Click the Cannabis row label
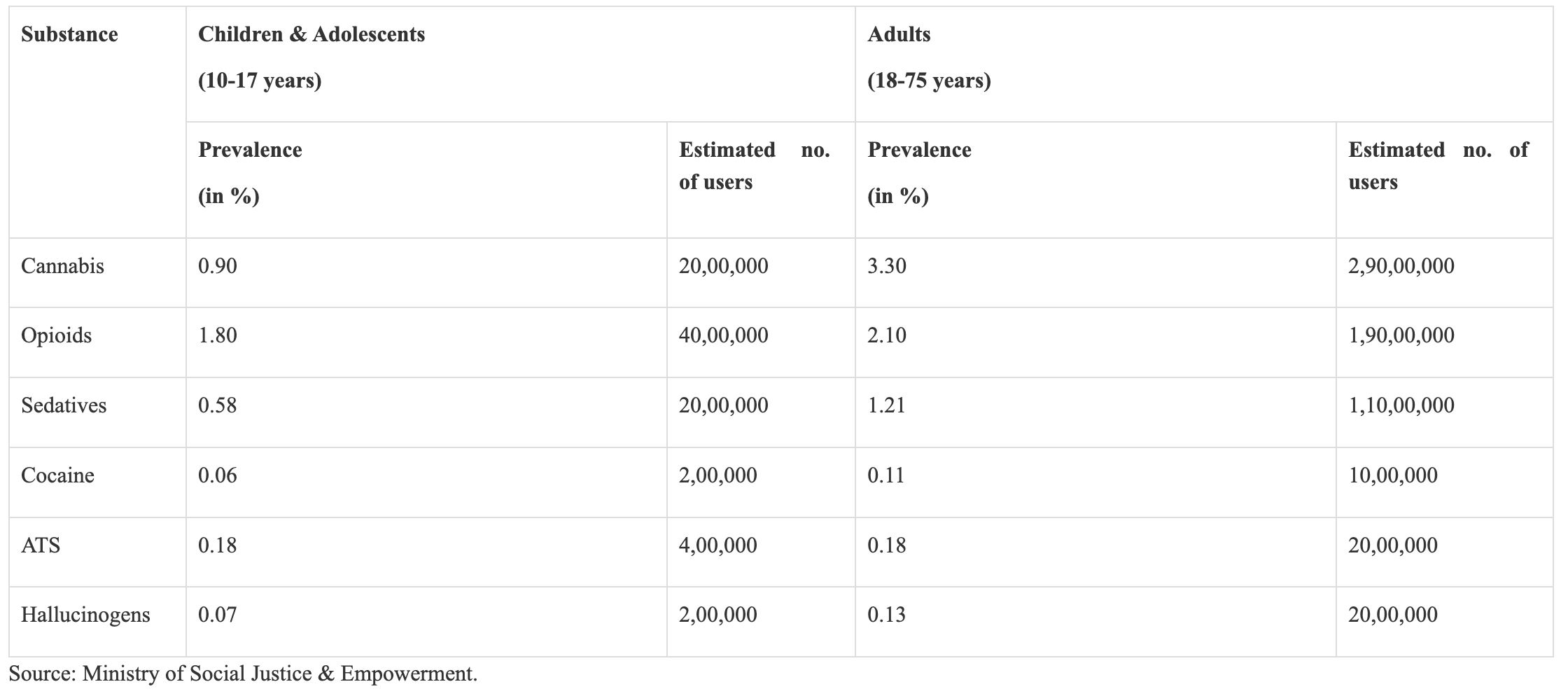This screenshot has height=696, width=1568. [x=62, y=266]
